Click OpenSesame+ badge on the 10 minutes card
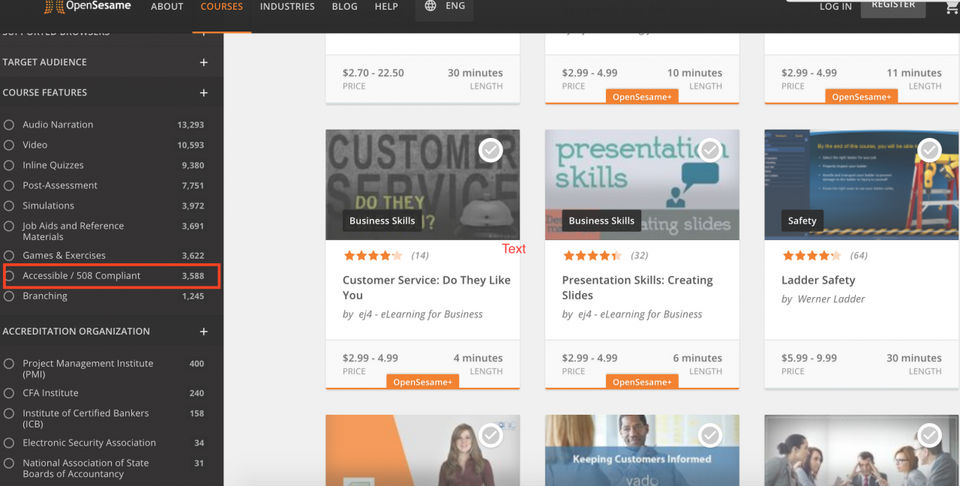 point(642,97)
